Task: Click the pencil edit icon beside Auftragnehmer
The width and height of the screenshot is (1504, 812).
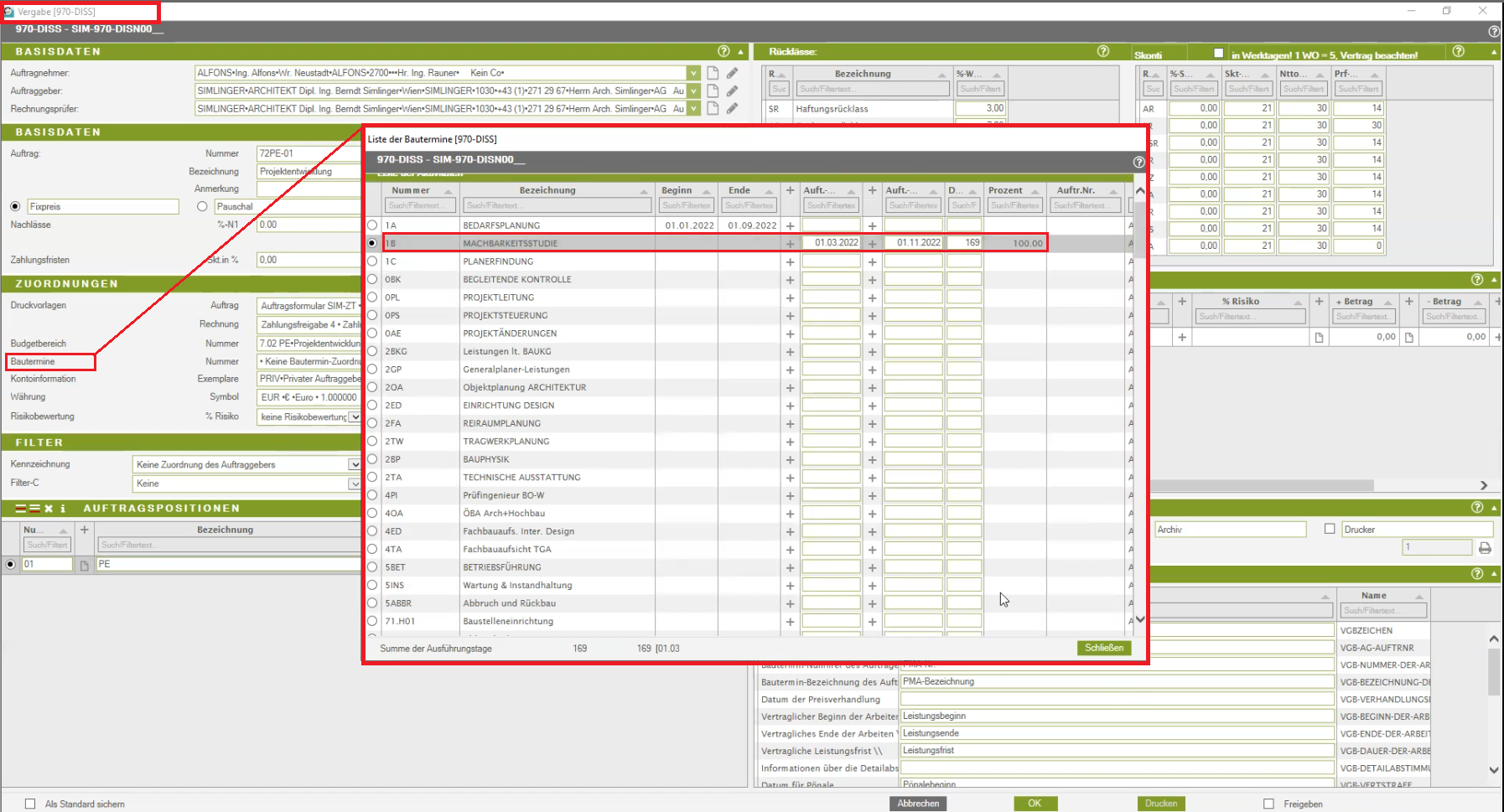Action: coord(732,73)
